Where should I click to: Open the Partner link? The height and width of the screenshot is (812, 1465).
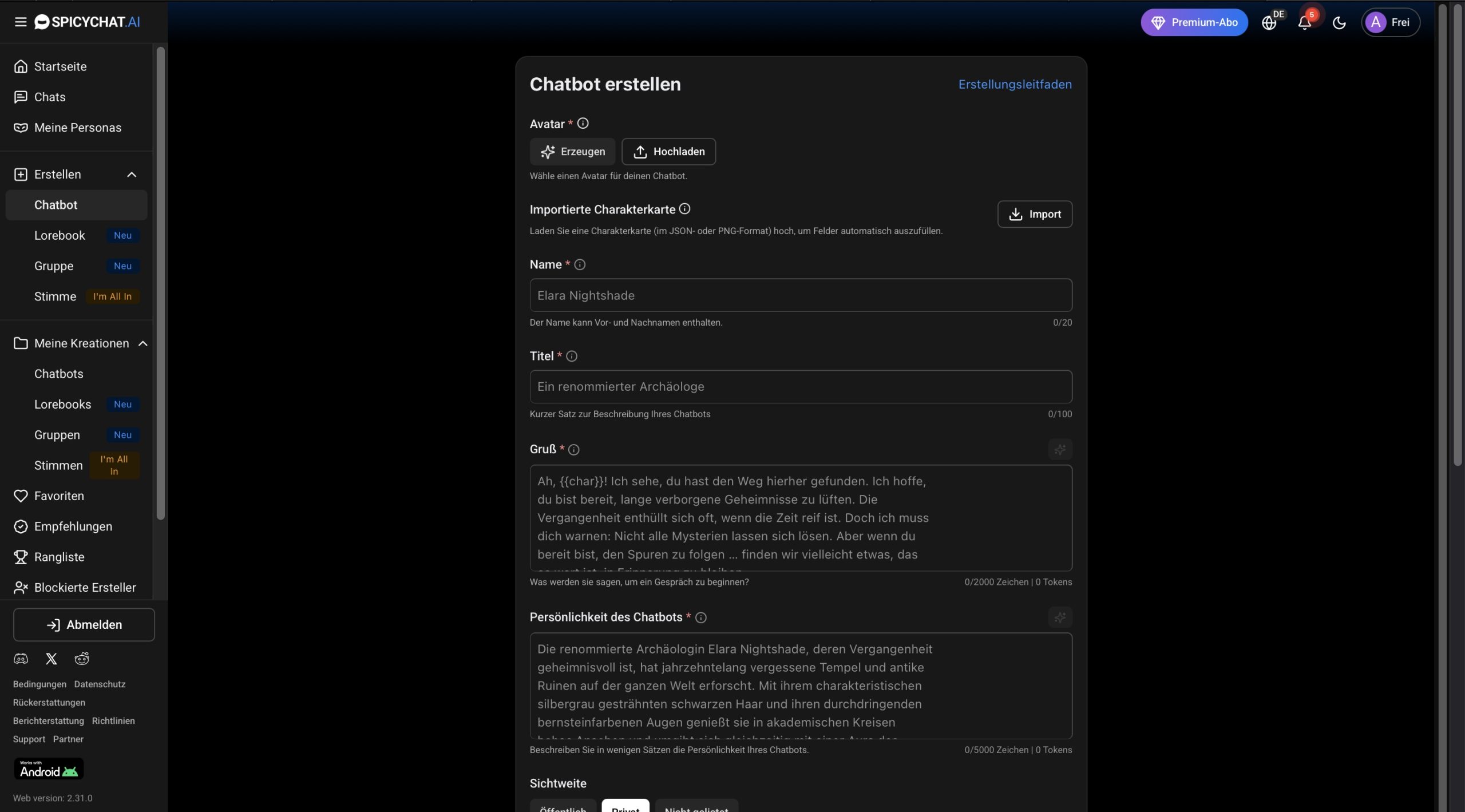tap(68, 739)
